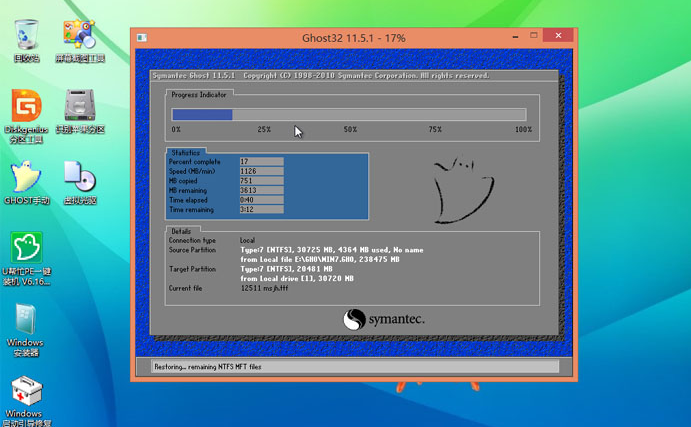Click the source file path E:\GHO\WIN7.GHO line
This screenshot has width=691, height=427.
pyautogui.click(x=320, y=260)
